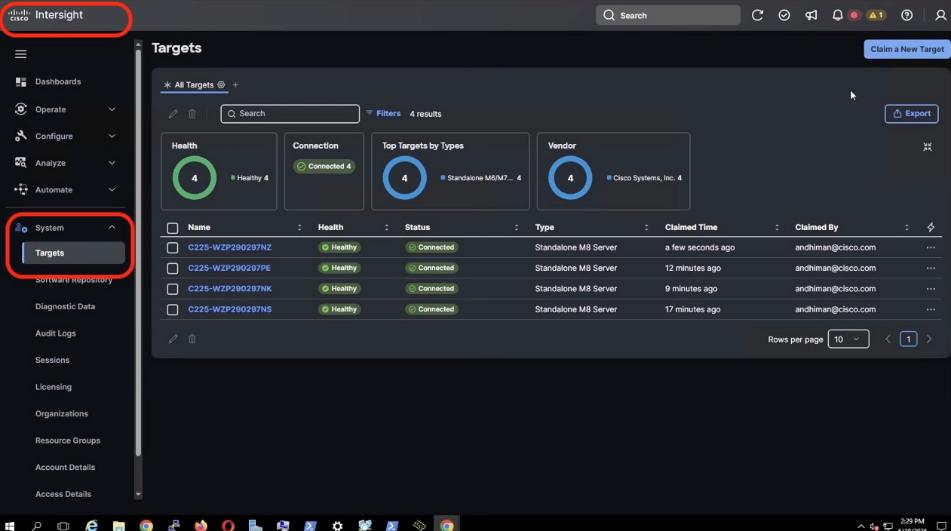This screenshot has height=531, width=951.
Task: Click the refresh icon in header
Action: 757,15
